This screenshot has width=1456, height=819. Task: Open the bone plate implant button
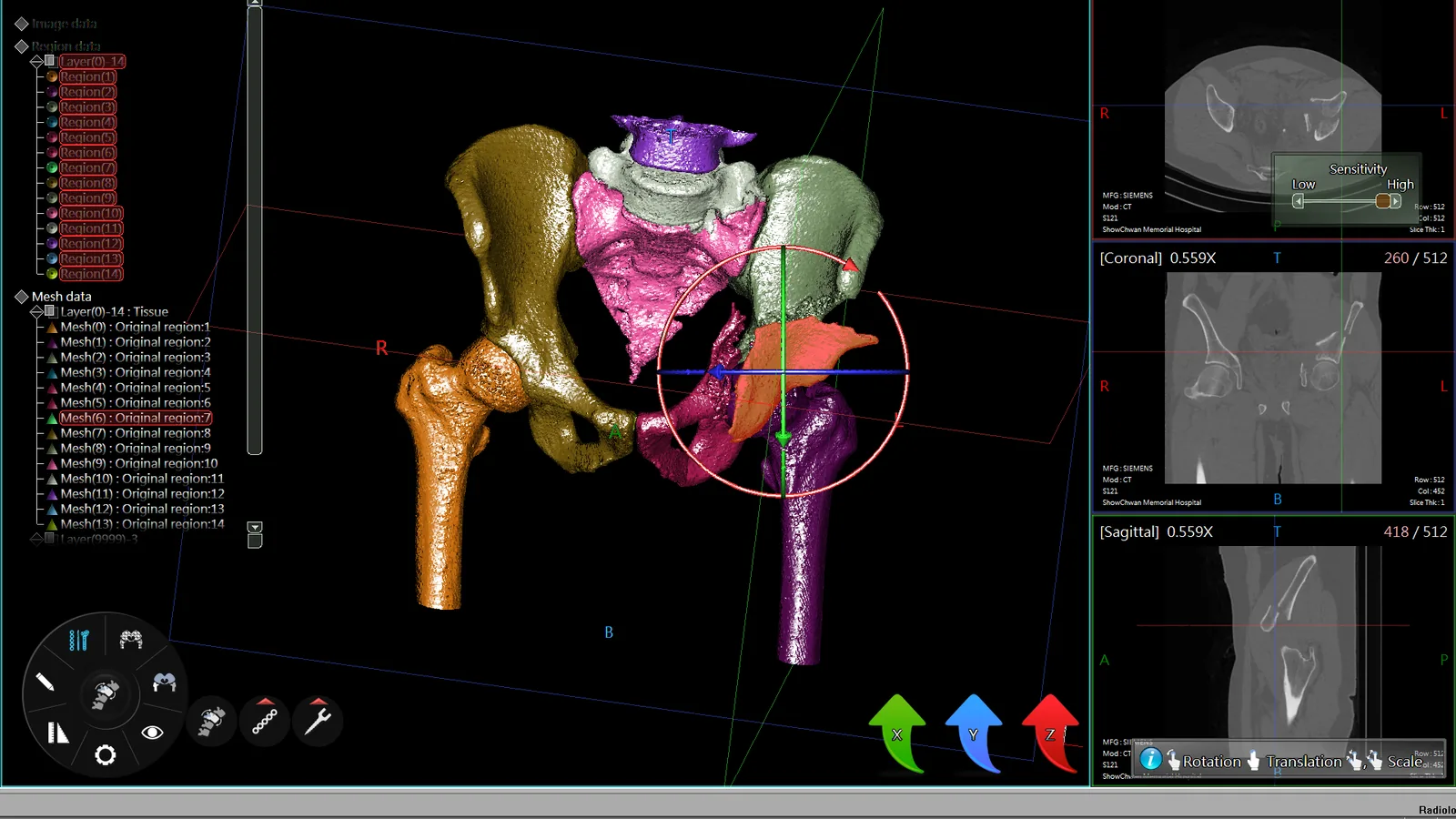click(265, 721)
